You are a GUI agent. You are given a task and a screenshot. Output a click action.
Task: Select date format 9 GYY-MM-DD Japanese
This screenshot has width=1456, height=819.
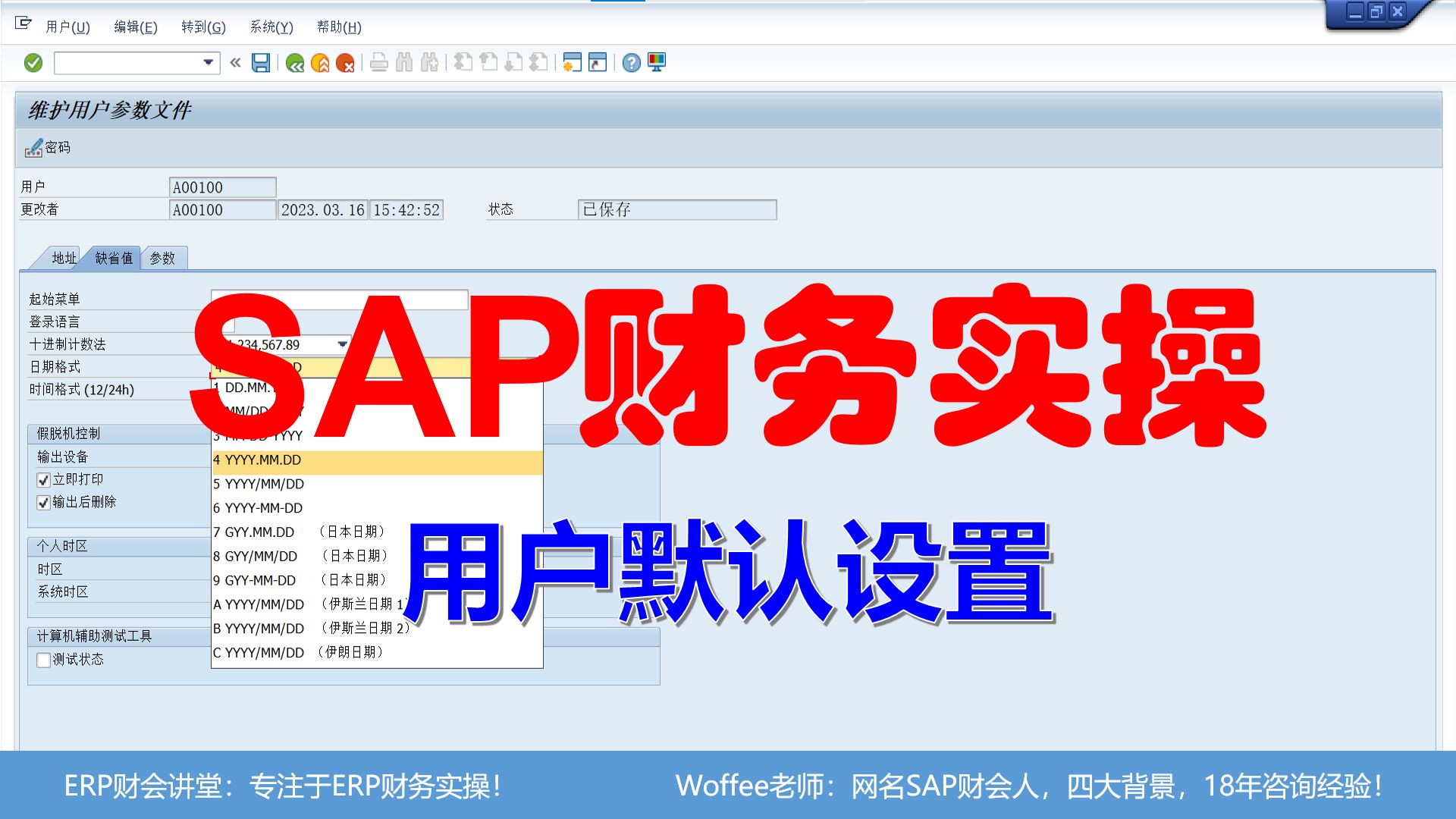(377, 581)
